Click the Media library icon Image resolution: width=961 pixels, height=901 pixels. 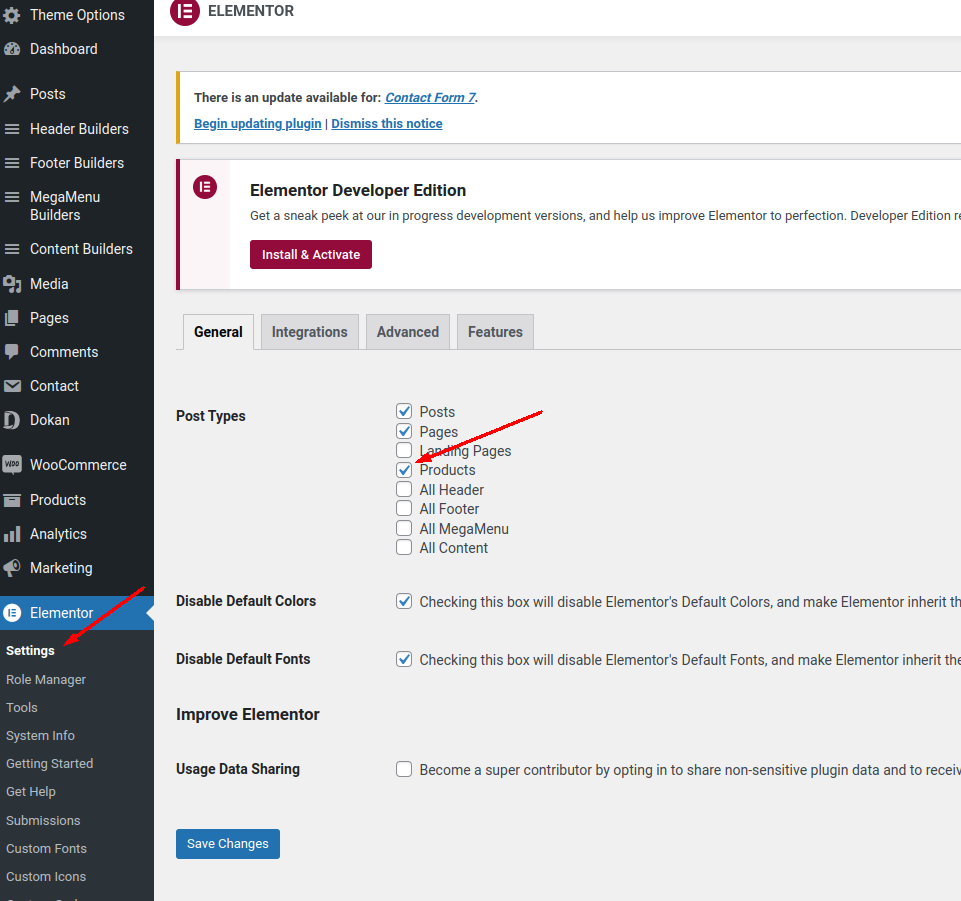[12, 284]
